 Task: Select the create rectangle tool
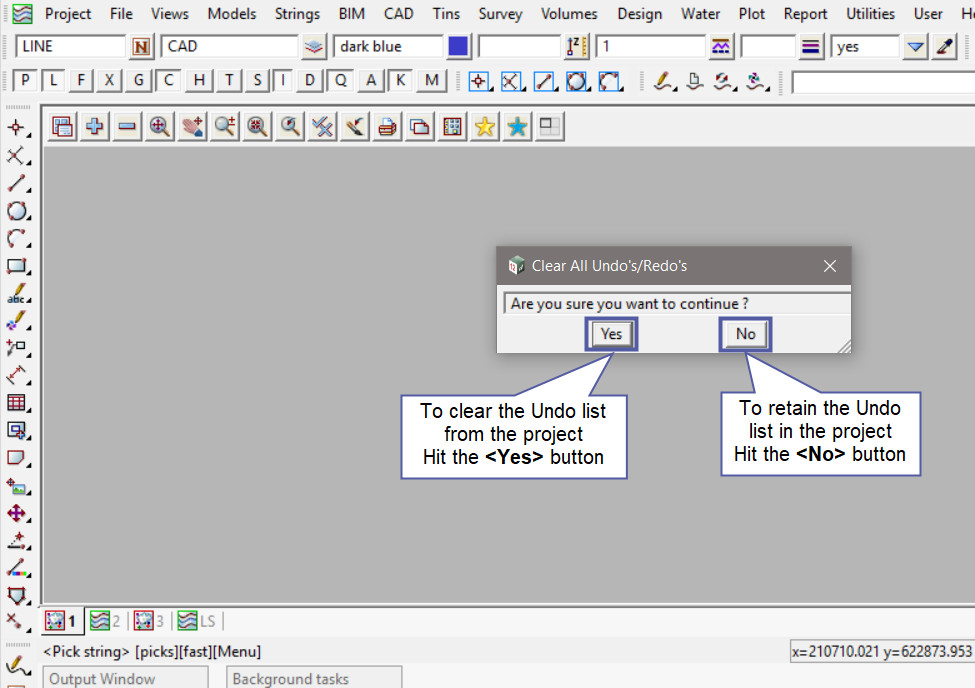(16, 266)
